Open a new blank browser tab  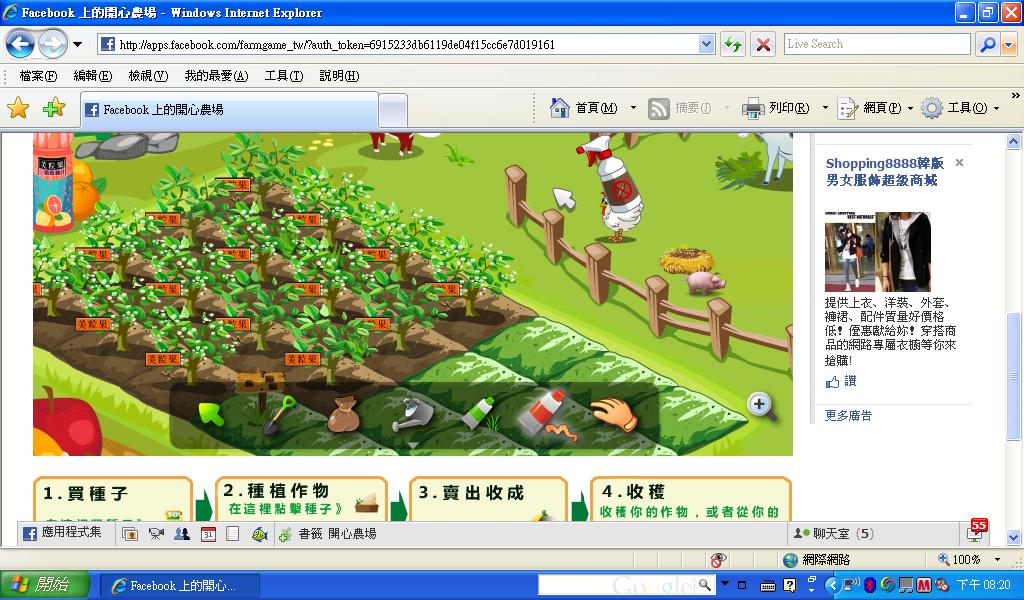392,110
